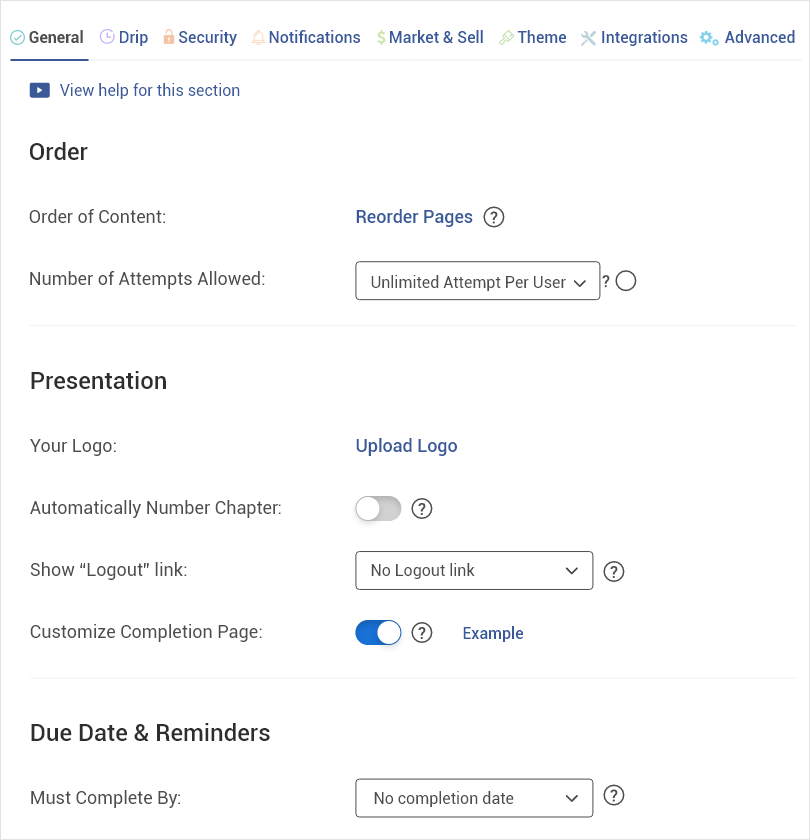Switch to the Security tab
Screen dimensions: 810x840
pos(200,38)
